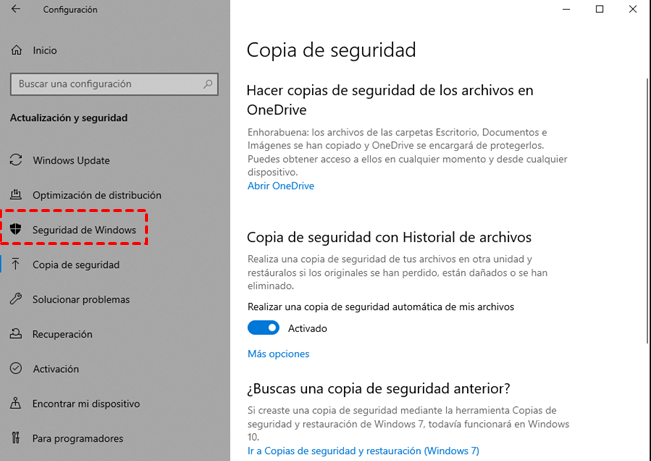Maximize the Configuración window
The image size is (651, 461).
[x=600, y=10]
